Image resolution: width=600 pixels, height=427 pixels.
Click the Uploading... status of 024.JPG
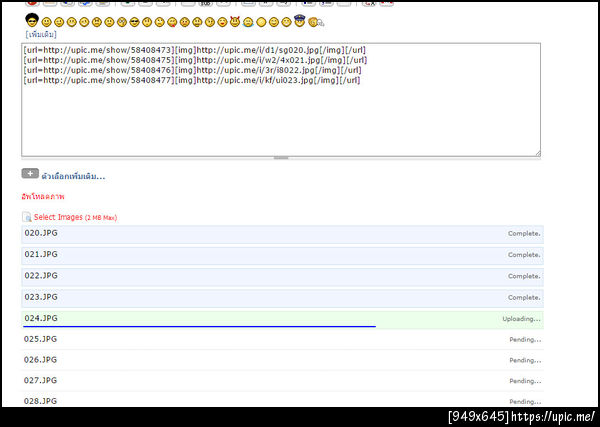pos(522,319)
